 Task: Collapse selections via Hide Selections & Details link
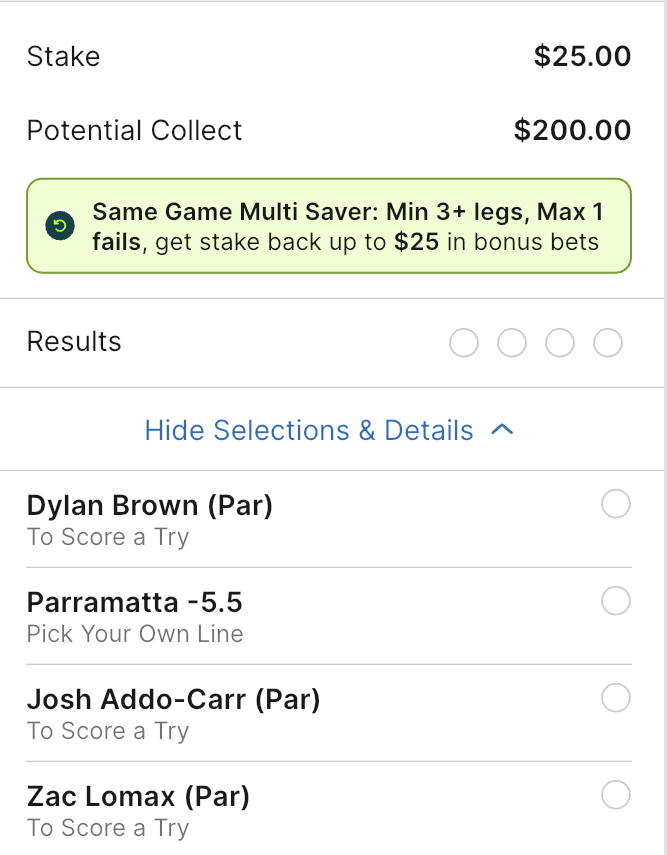click(309, 430)
